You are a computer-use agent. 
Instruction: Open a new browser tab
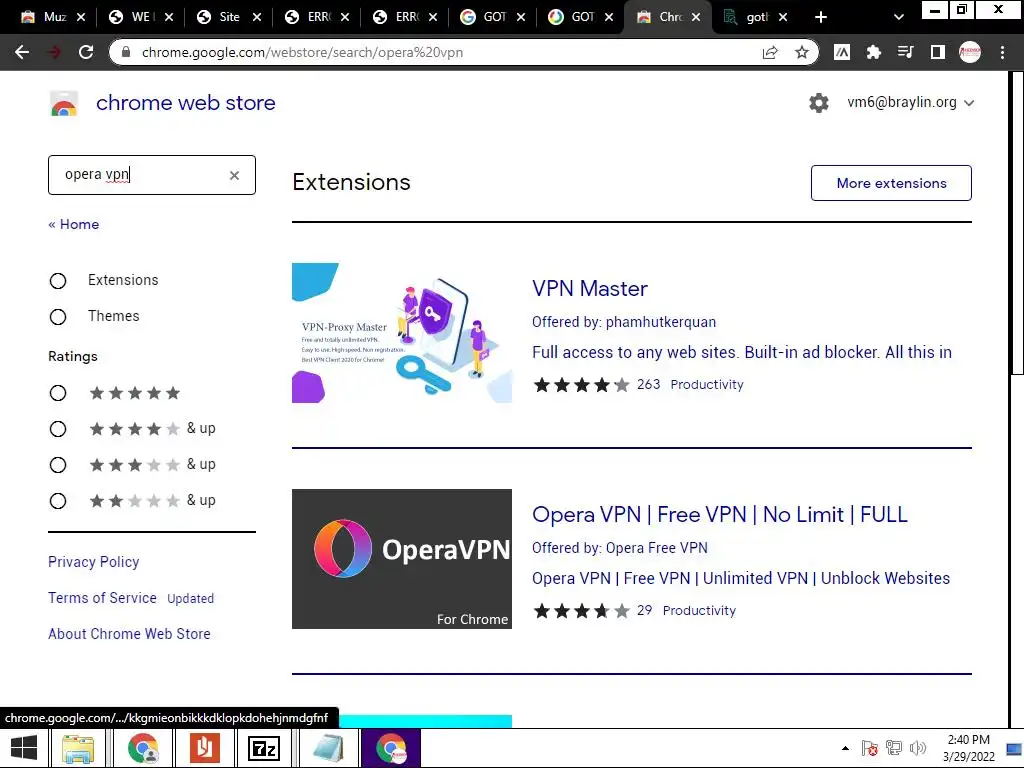821,18
